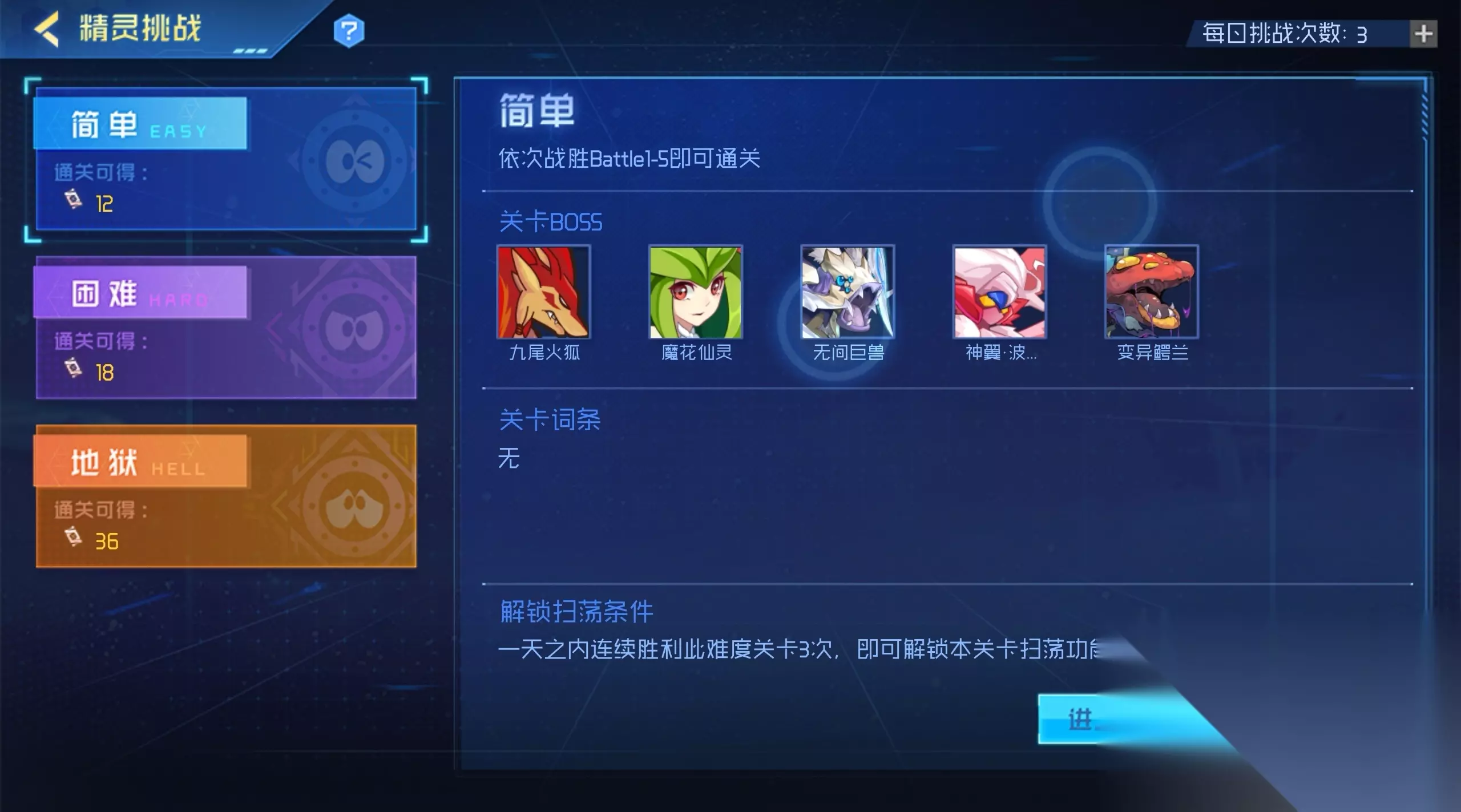
Task: Click the easy reward ticket icon showing 12
Action: coord(74,200)
